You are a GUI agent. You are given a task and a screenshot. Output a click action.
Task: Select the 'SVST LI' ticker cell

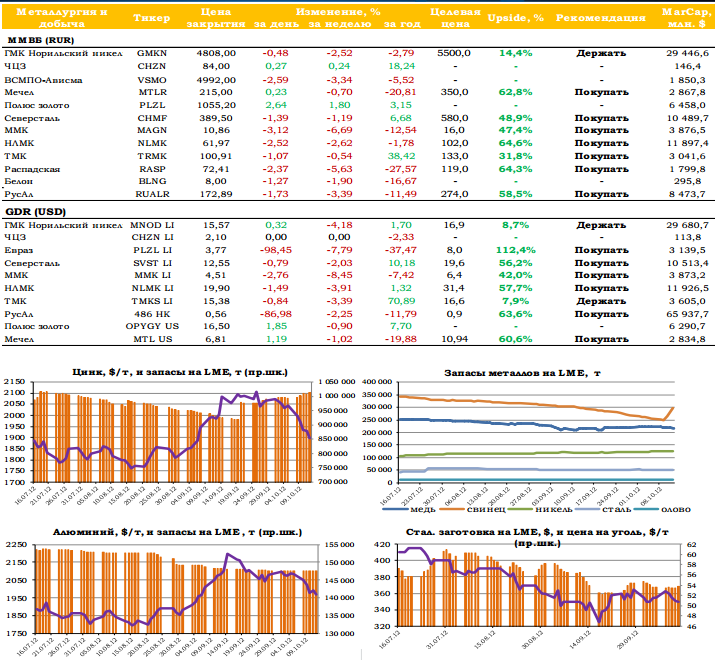pyautogui.click(x=152, y=263)
